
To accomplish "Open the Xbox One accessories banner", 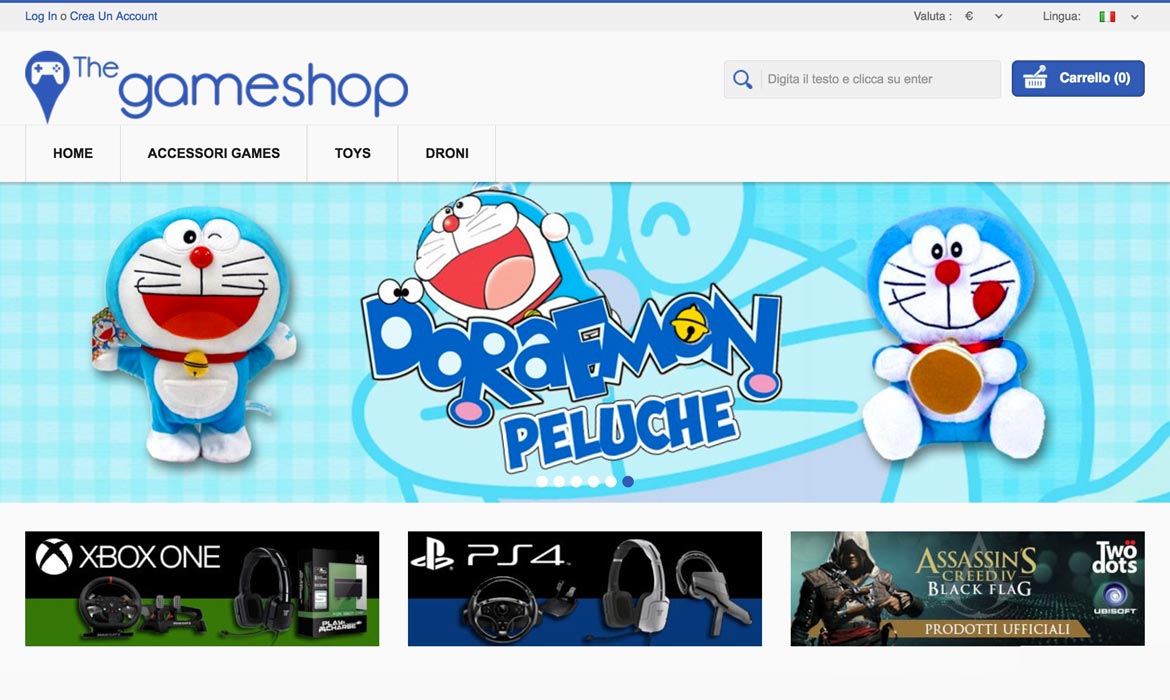I will pos(202,589).
